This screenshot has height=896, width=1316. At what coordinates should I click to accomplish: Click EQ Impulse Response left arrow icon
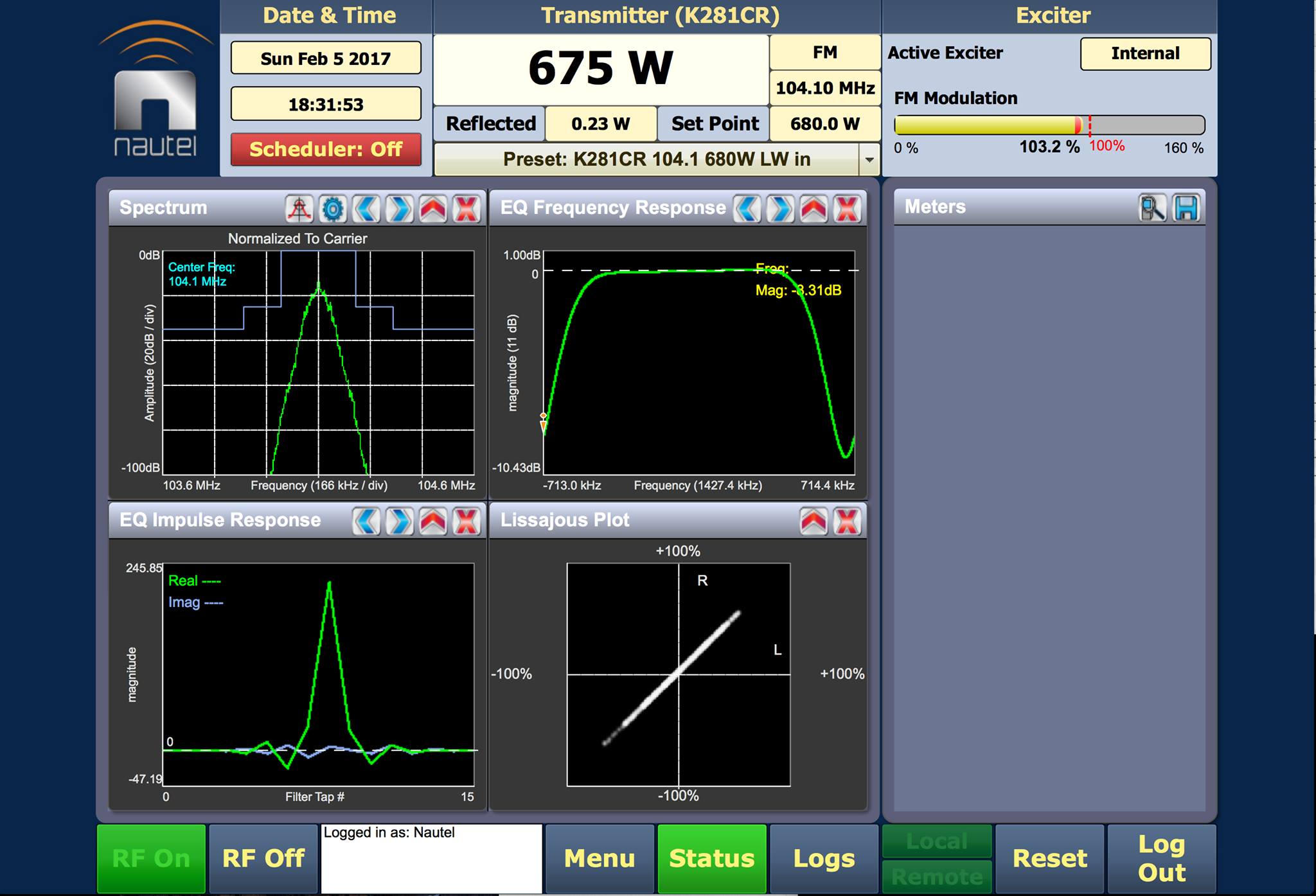(366, 521)
